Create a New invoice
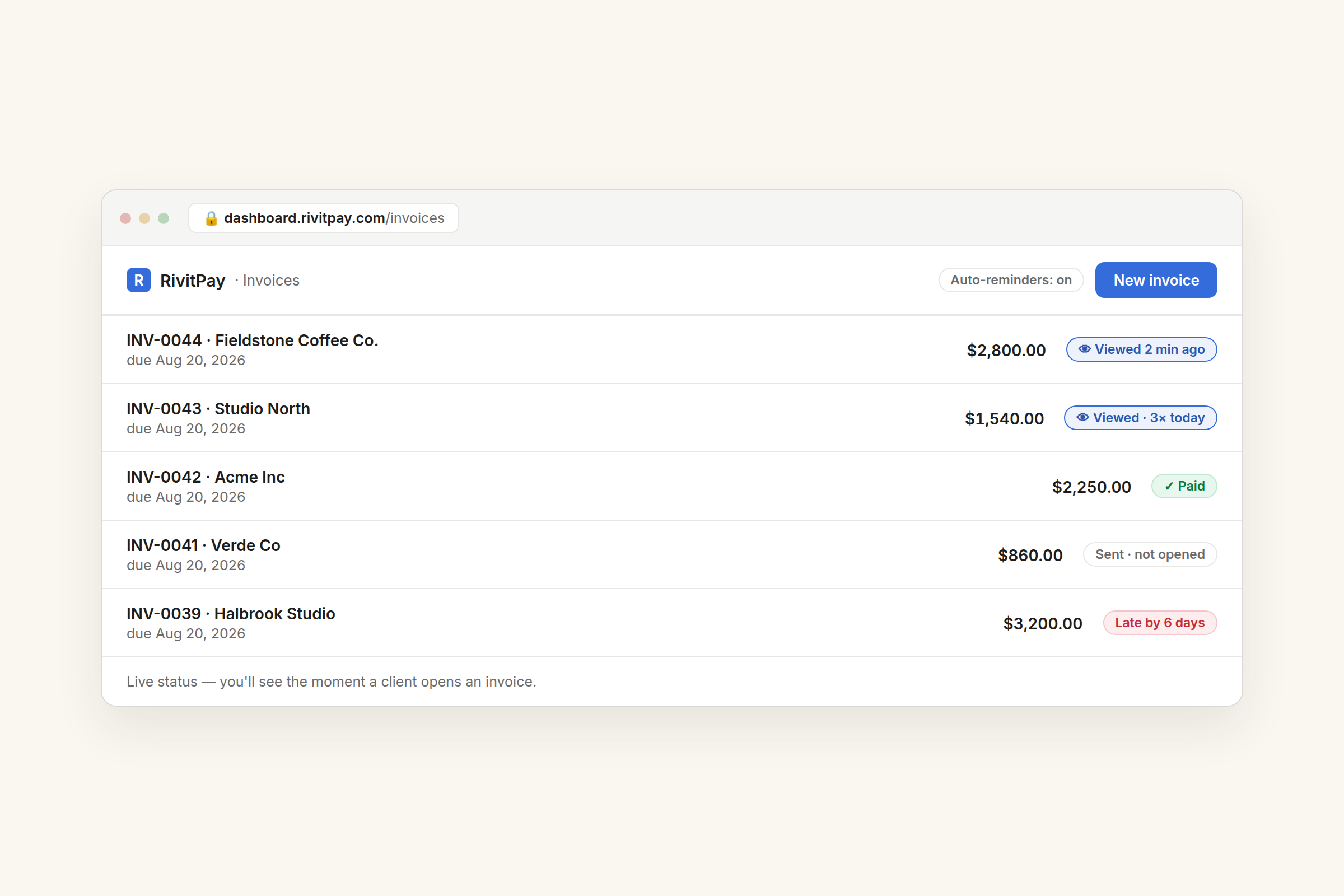This screenshot has height=896, width=1344. (x=1156, y=280)
